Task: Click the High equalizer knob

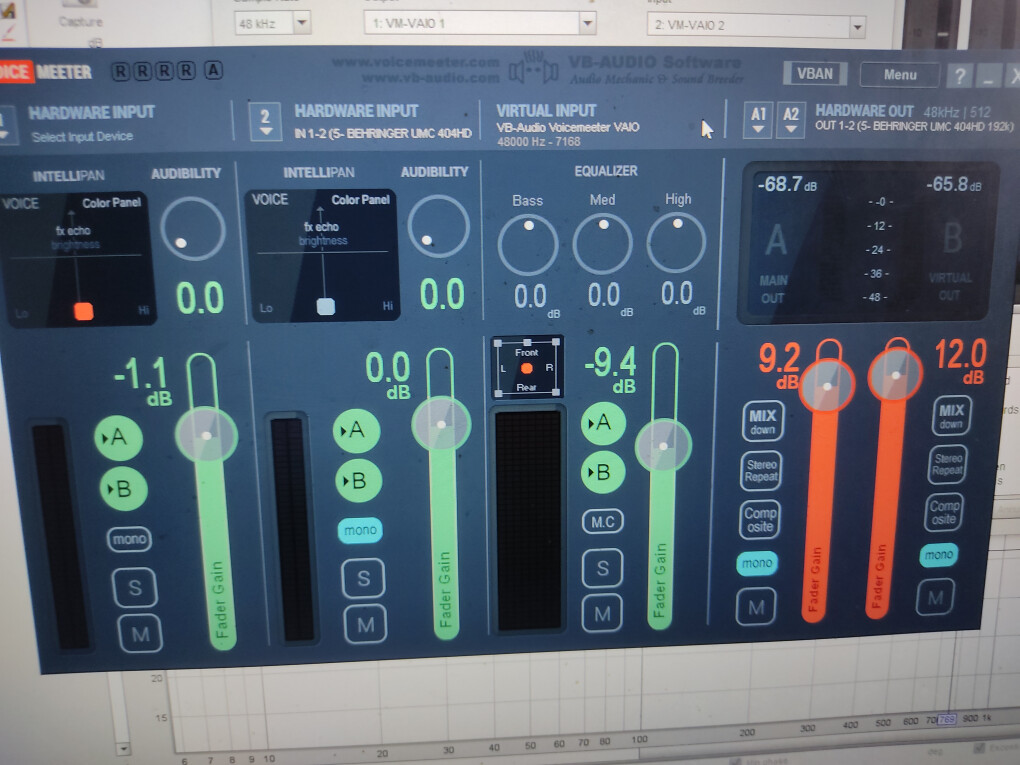Action: pyautogui.click(x=676, y=242)
